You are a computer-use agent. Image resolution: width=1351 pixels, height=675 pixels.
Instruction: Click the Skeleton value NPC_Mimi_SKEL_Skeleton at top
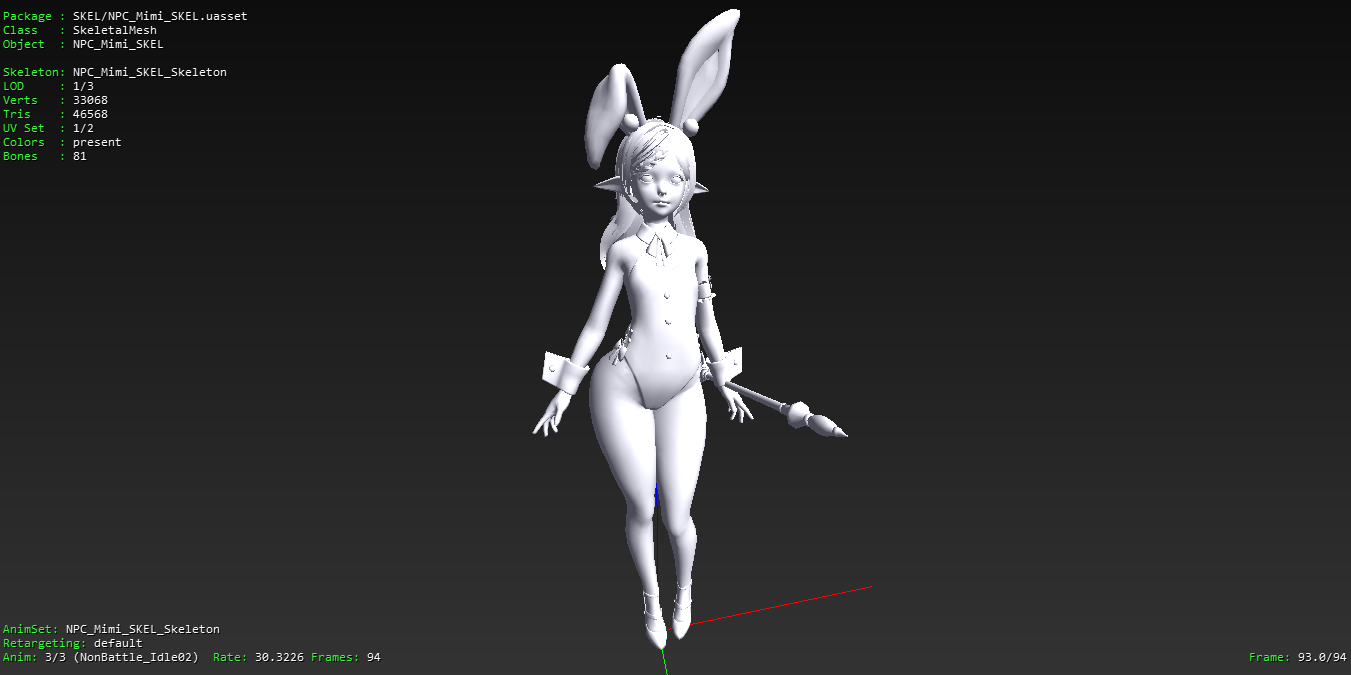[x=150, y=72]
